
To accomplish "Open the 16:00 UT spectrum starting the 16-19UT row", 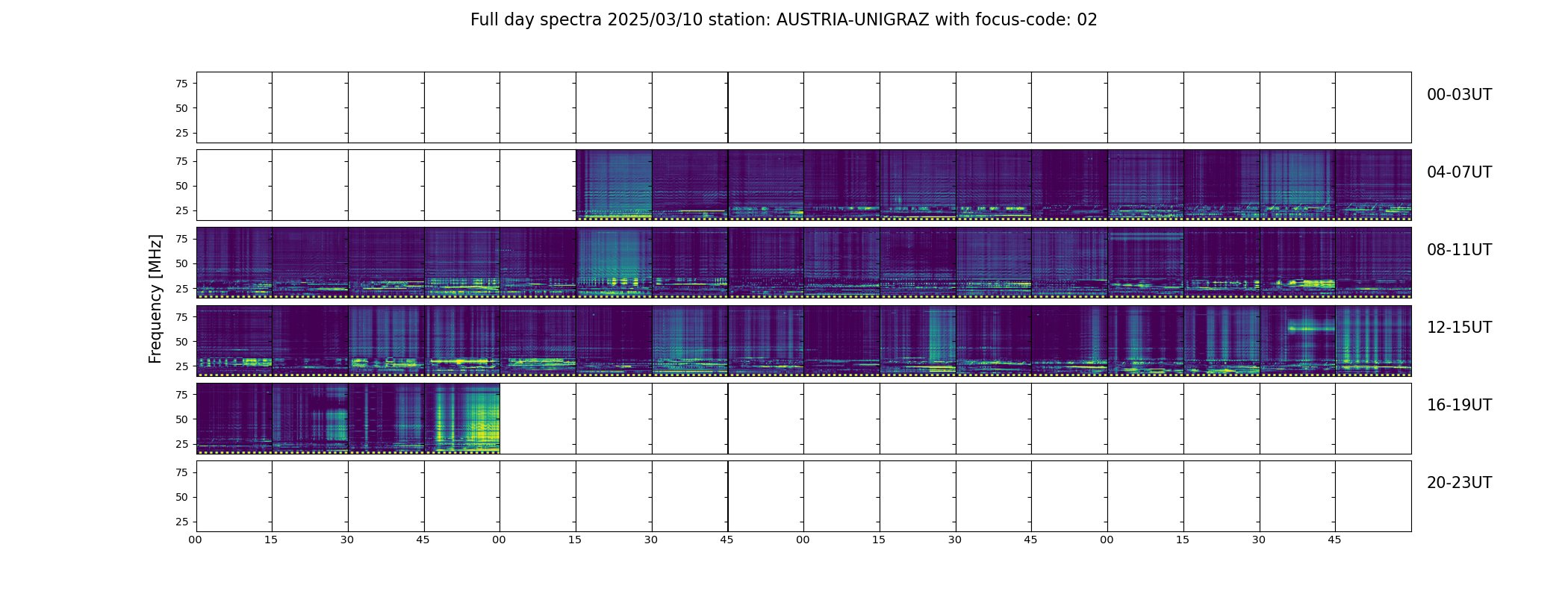I will tap(234, 418).
